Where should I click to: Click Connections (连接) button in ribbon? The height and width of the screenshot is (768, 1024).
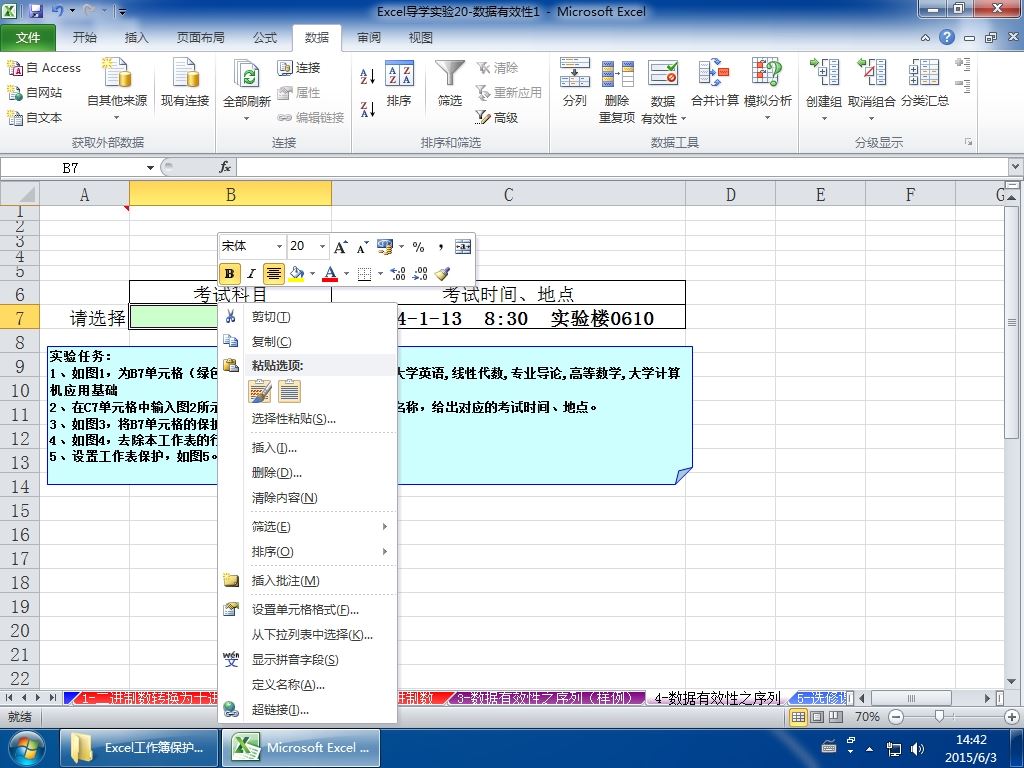[299, 68]
